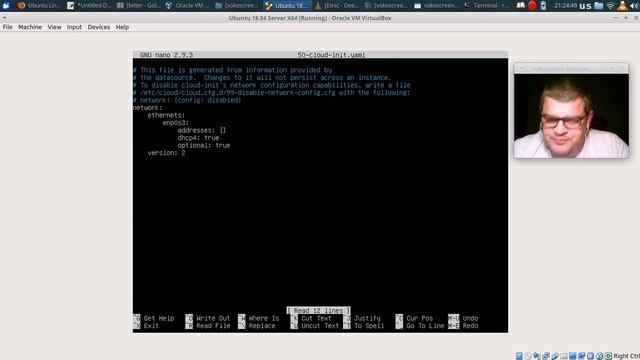Click the 'network:' line in the editor
The height and width of the screenshot is (360, 640).
click(147, 108)
